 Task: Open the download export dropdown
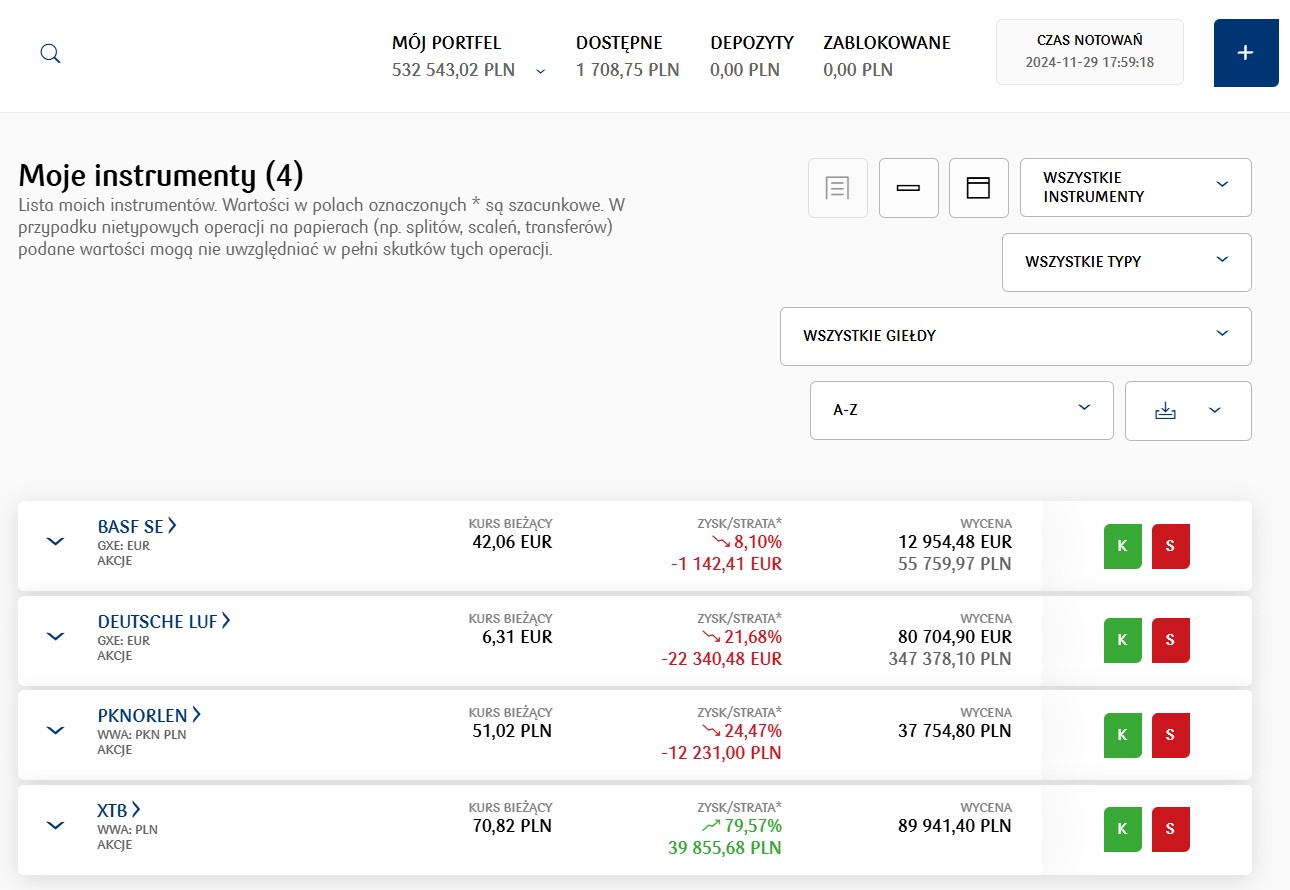click(1188, 410)
